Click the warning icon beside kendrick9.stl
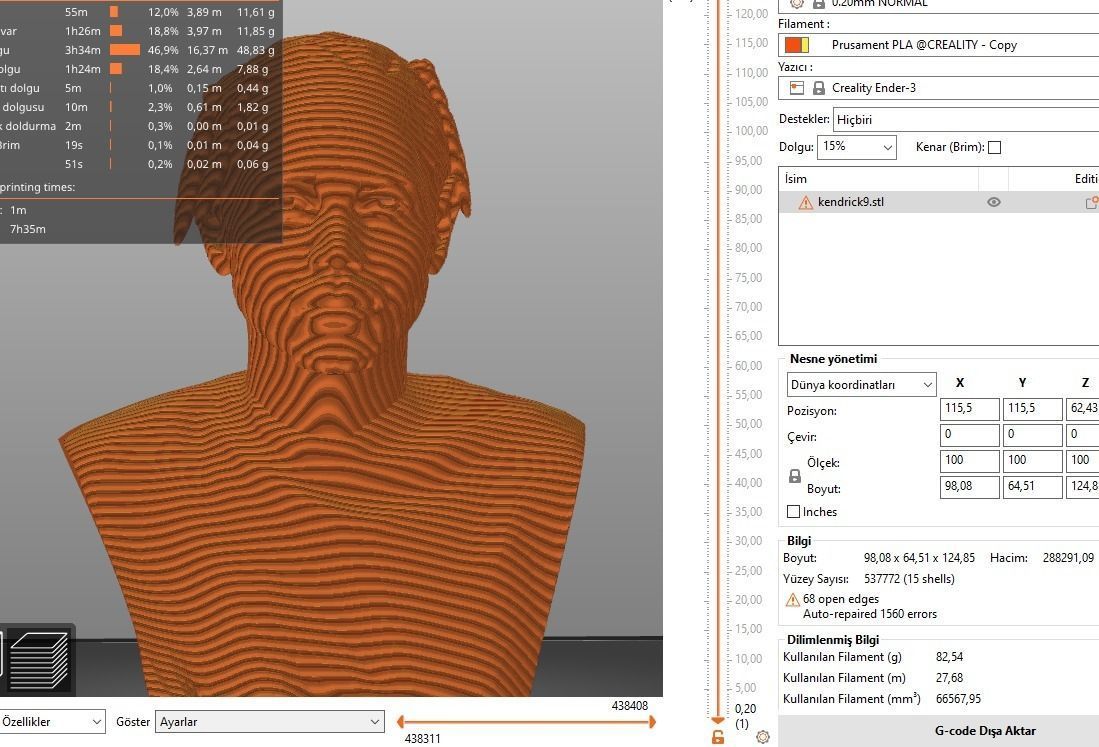Screen dimensions: 1099x747 pyautogui.click(x=805, y=203)
